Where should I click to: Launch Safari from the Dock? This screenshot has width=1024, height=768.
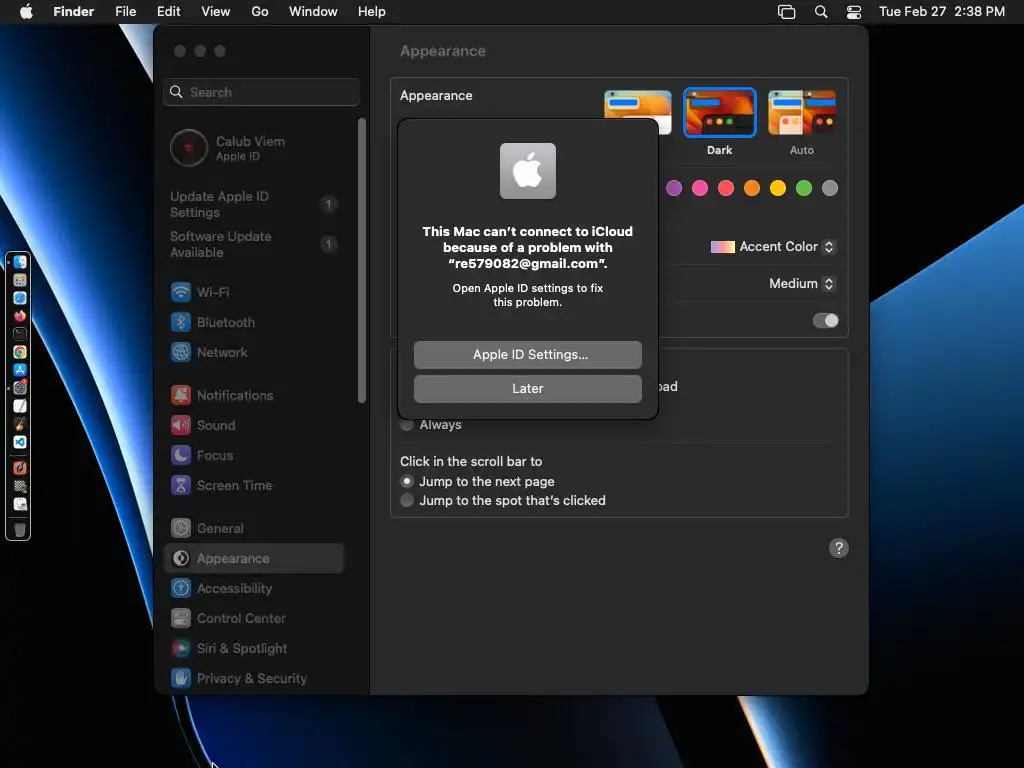click(x=20, y=298)
